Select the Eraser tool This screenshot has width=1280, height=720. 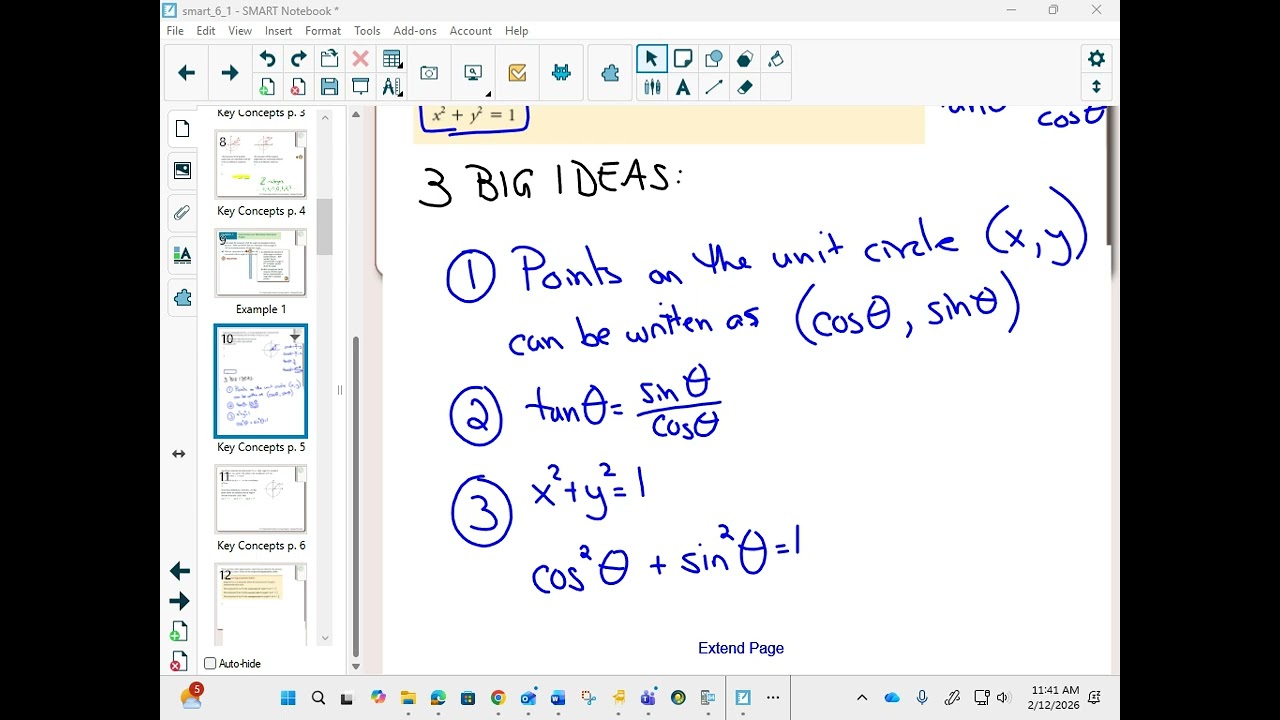pos(745,87)
